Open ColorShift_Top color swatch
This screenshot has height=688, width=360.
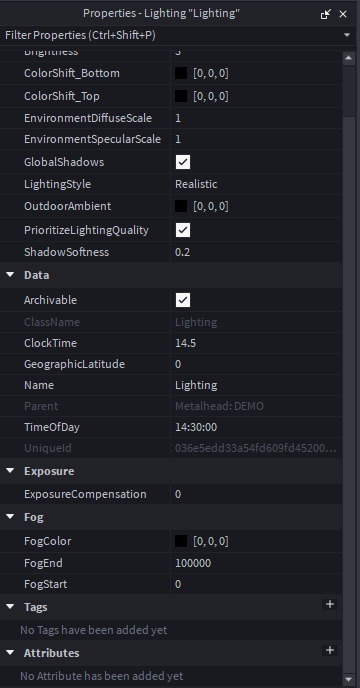pos(181,96)
